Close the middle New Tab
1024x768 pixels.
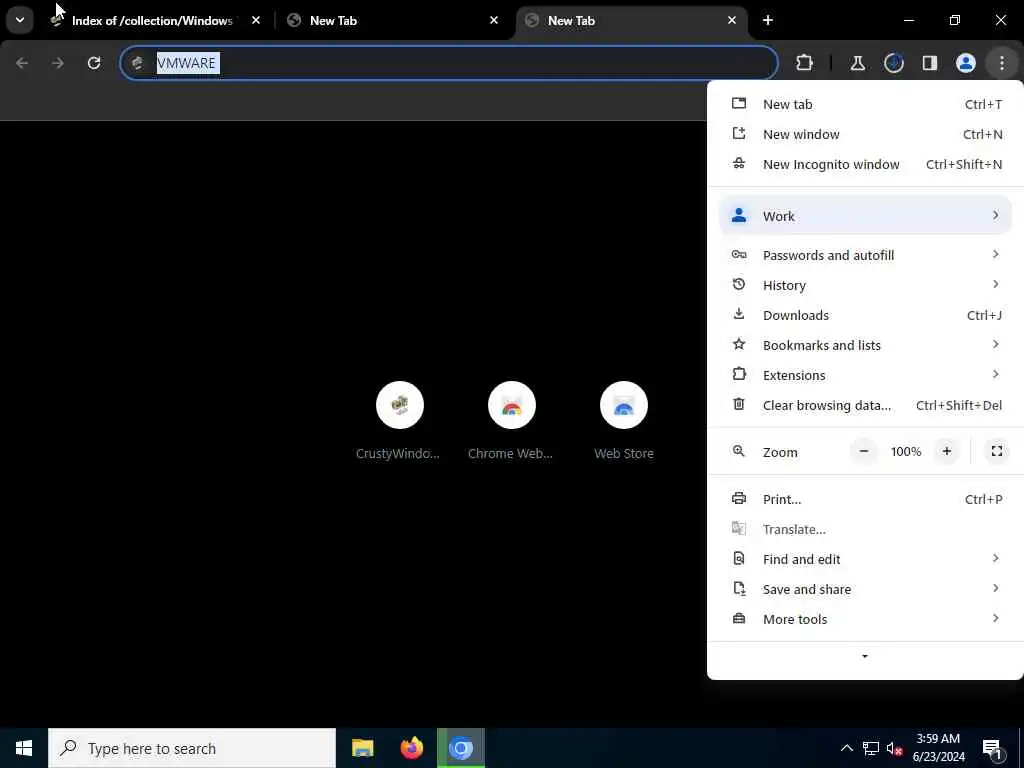494,20
